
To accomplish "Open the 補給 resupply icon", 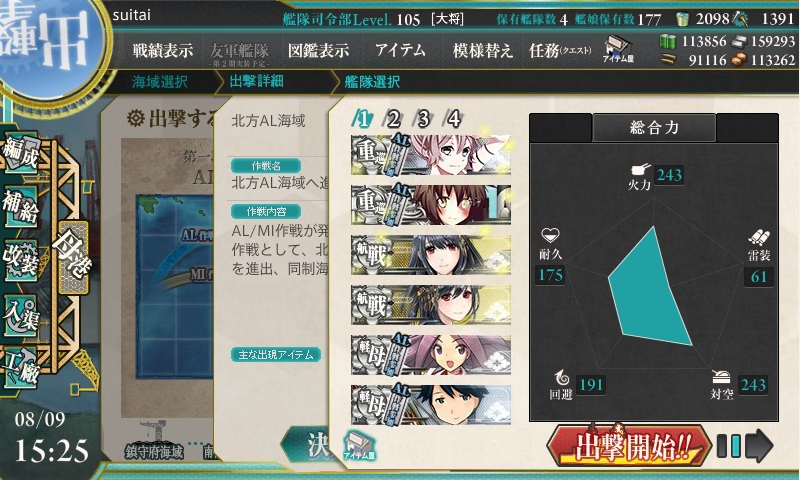I will pos(21,206).
